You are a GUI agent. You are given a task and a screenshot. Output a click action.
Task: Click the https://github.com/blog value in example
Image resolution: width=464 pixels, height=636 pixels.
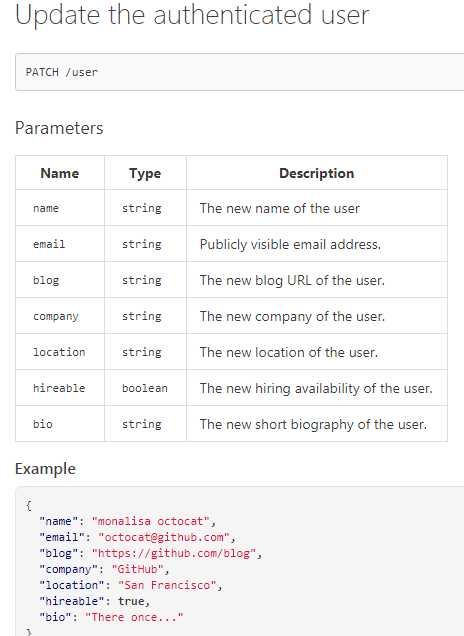point(174,553)
